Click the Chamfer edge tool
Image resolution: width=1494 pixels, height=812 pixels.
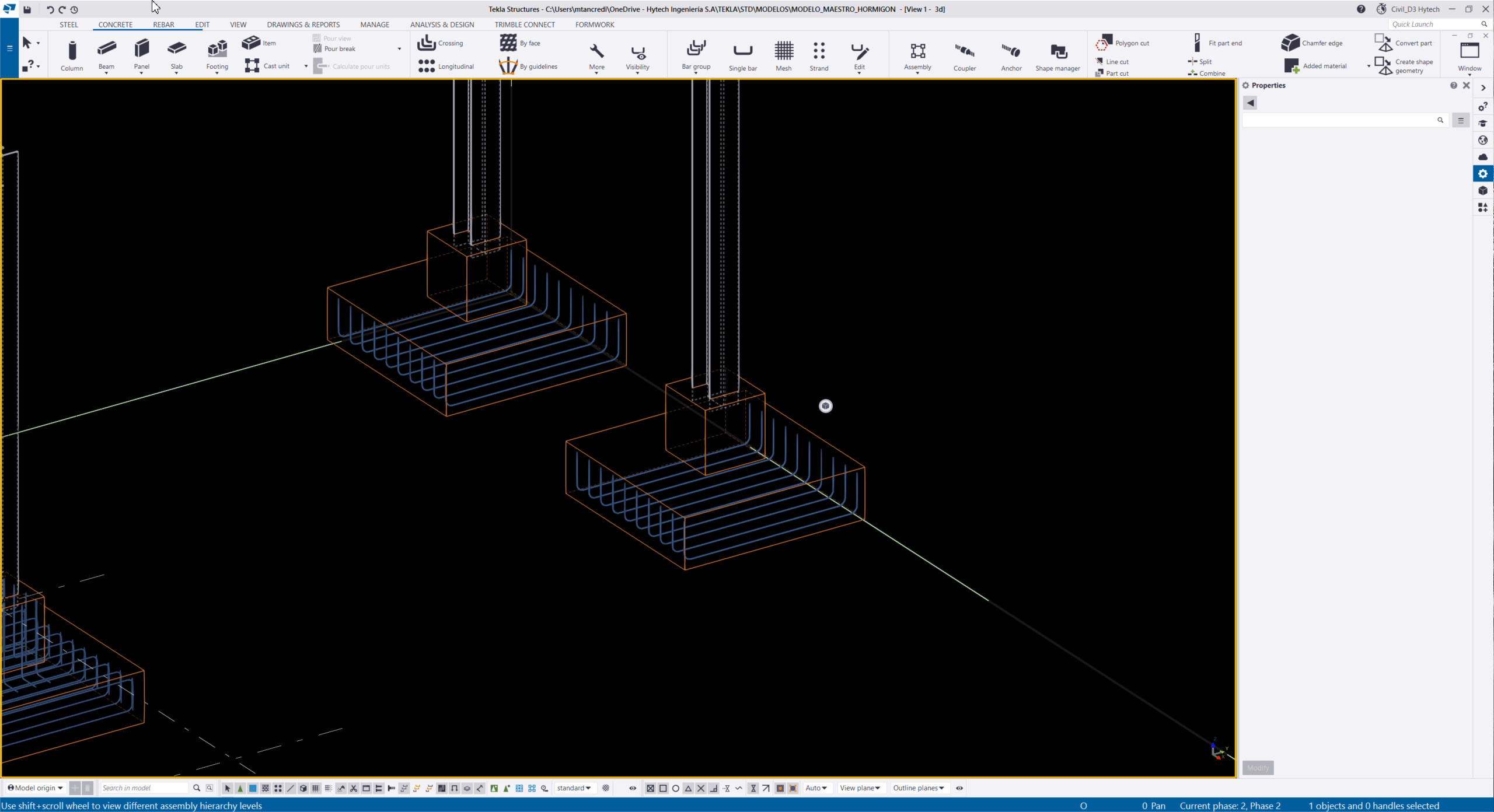pos(1312,43)
